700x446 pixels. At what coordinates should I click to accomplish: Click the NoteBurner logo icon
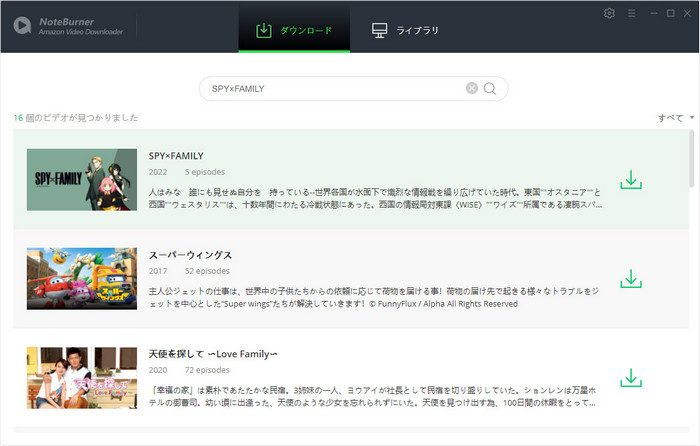22,26
